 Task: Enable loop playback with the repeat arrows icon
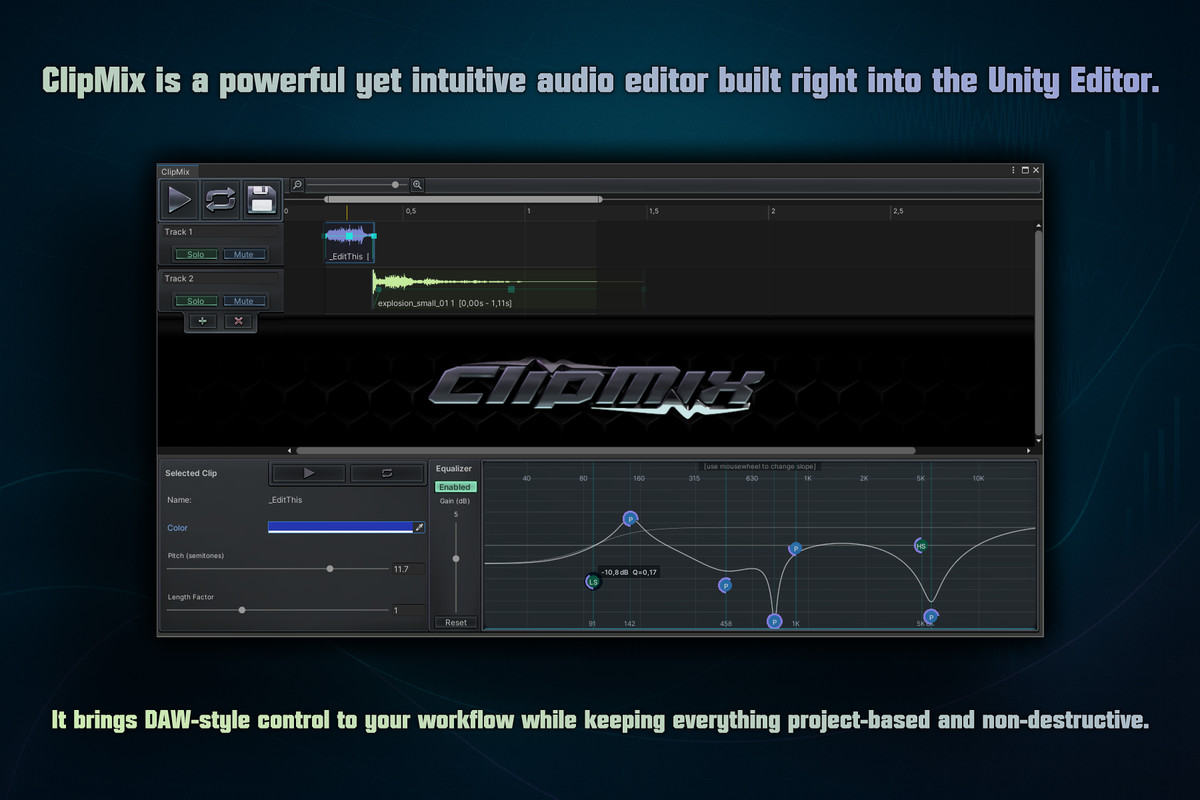220,200
